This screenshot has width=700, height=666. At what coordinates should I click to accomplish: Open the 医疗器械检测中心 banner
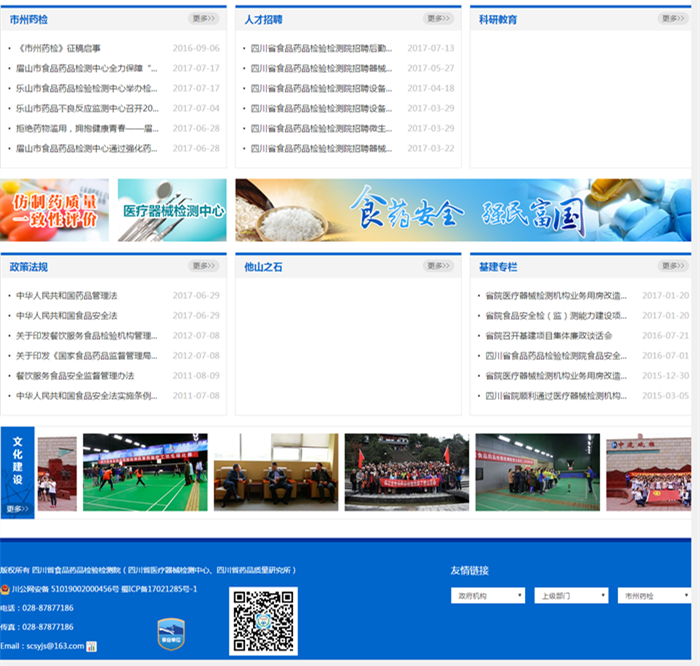[x=172, y=210]
